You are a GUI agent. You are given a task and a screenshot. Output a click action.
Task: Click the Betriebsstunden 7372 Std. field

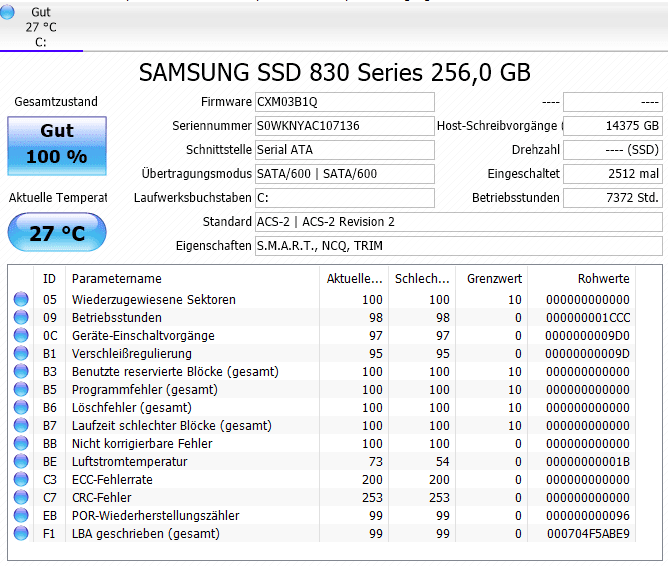[613, 198]
